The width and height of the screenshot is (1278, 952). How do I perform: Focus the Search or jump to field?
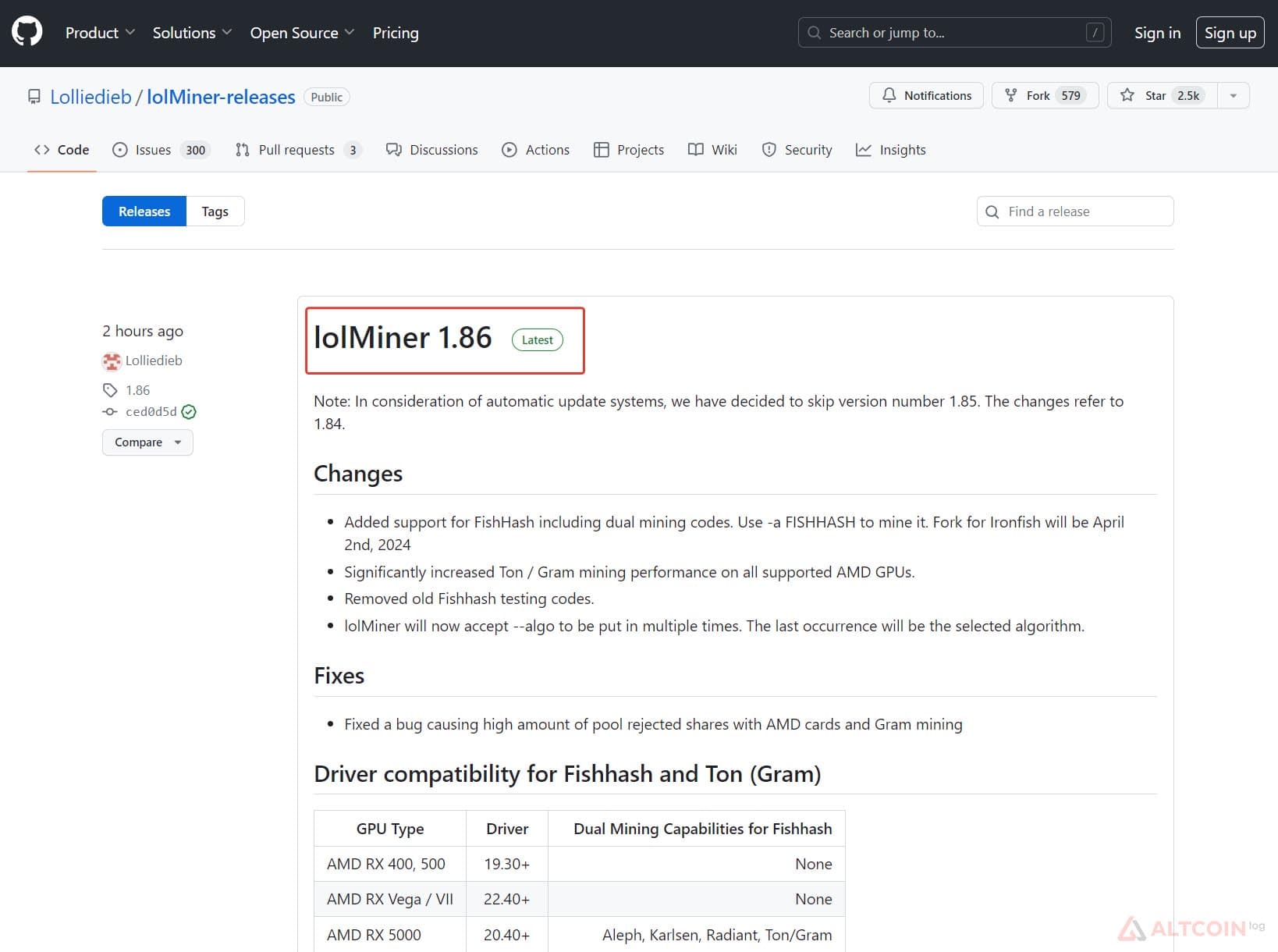tap(954, 33)
